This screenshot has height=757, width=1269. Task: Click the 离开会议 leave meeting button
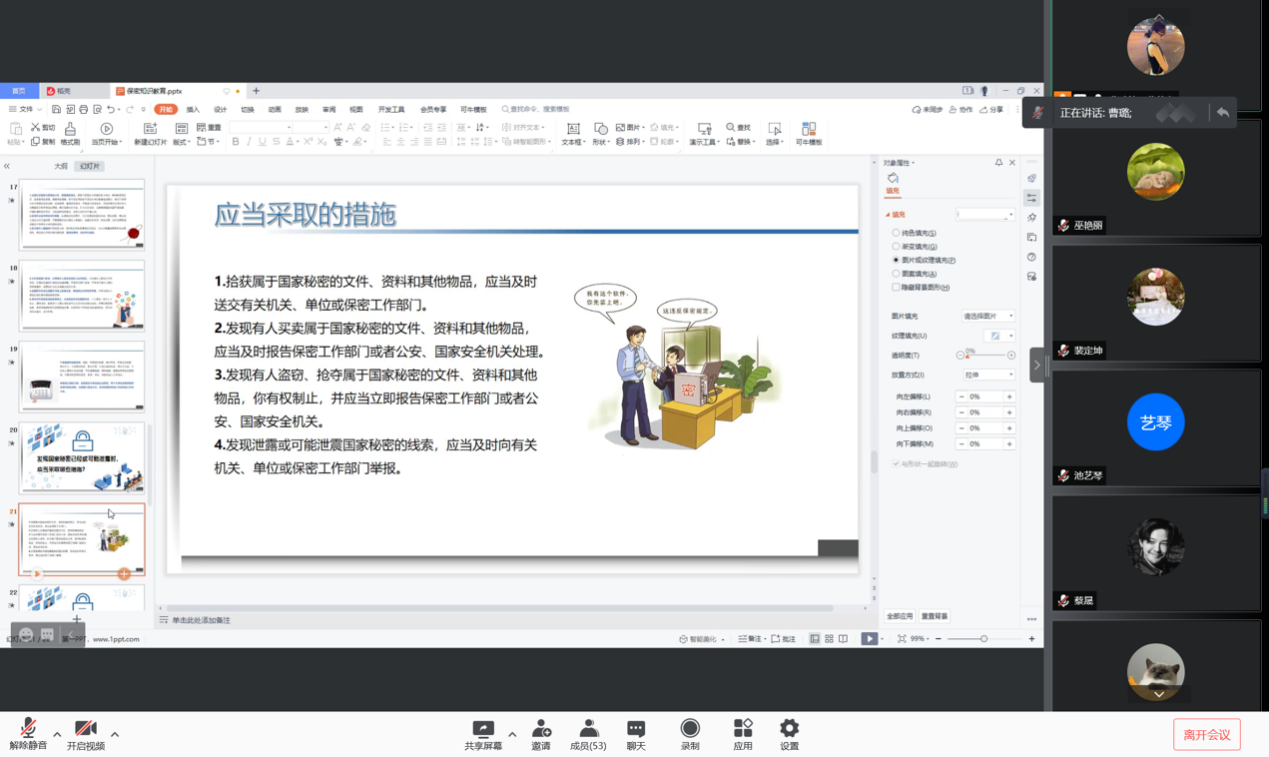pyautogui.click(x=1206, y=735)
